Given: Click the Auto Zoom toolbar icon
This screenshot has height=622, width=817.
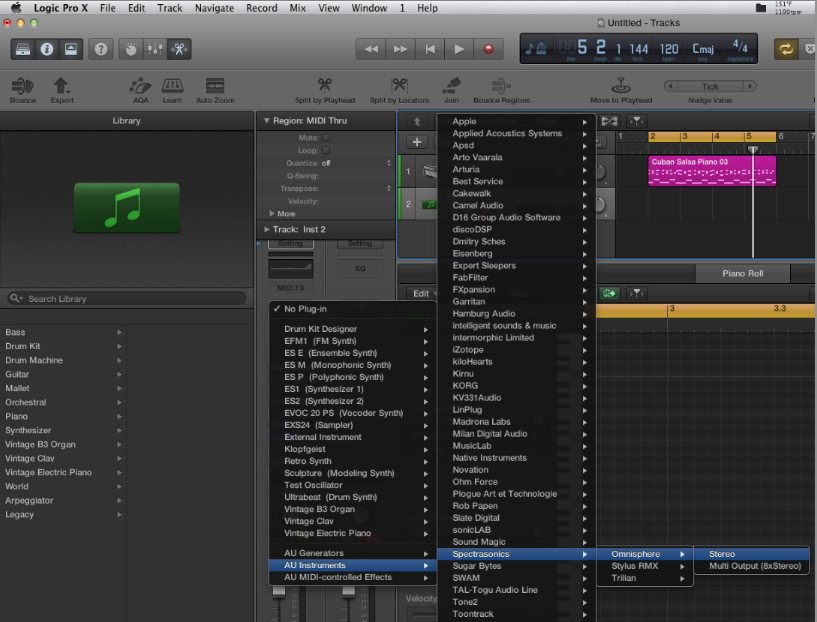Looking at the screenshot, I should point(215,86).
